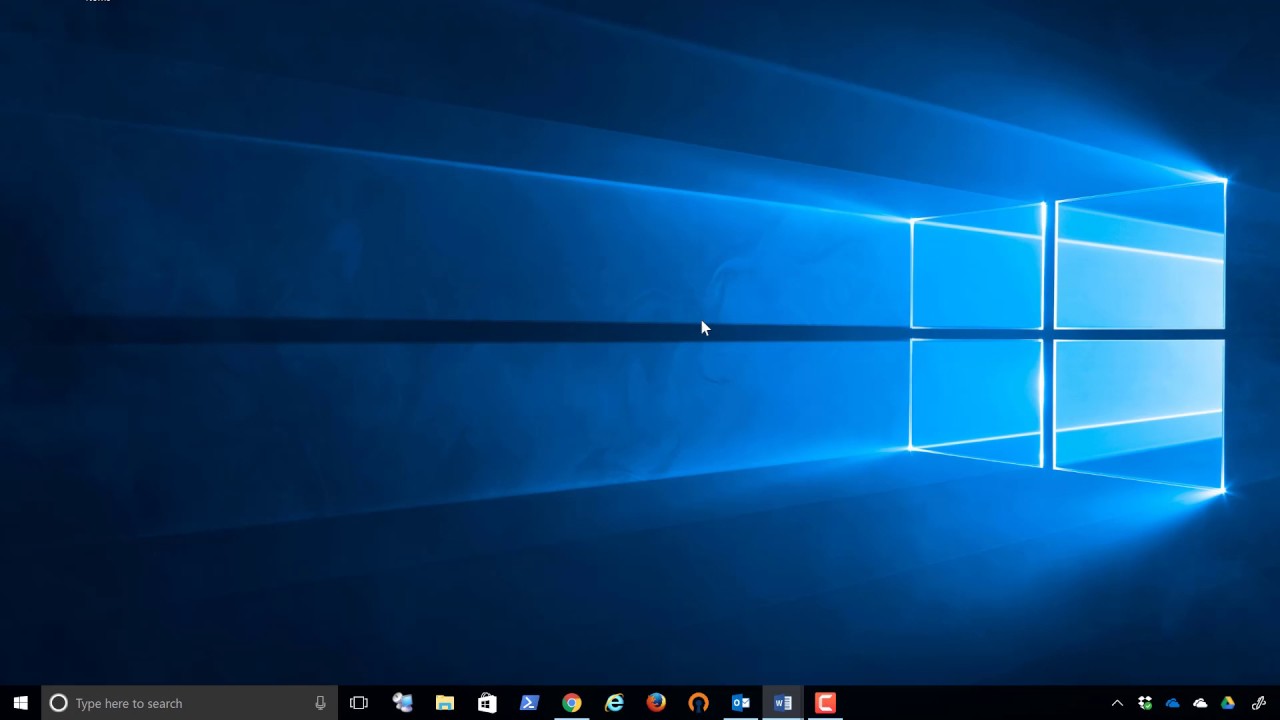The image size is (1280, 720).
Task: Open File Explorer from the taskbar
Action: pos(445,703)
